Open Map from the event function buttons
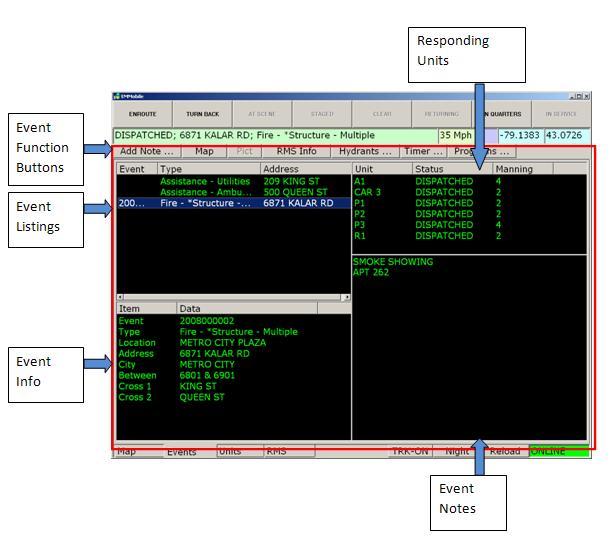Image resolution: width=612 pixels, height=539 pixels. [204, 152]
